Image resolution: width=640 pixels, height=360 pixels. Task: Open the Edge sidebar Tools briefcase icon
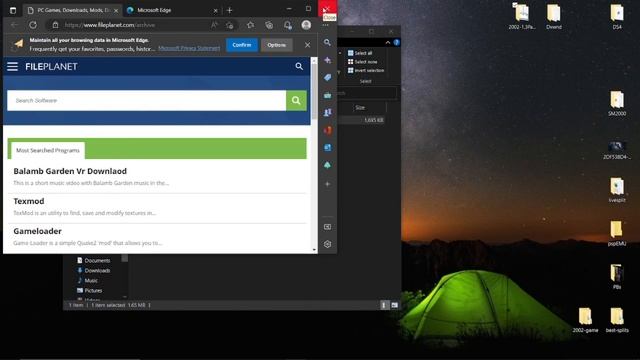[x=327, y=95]
